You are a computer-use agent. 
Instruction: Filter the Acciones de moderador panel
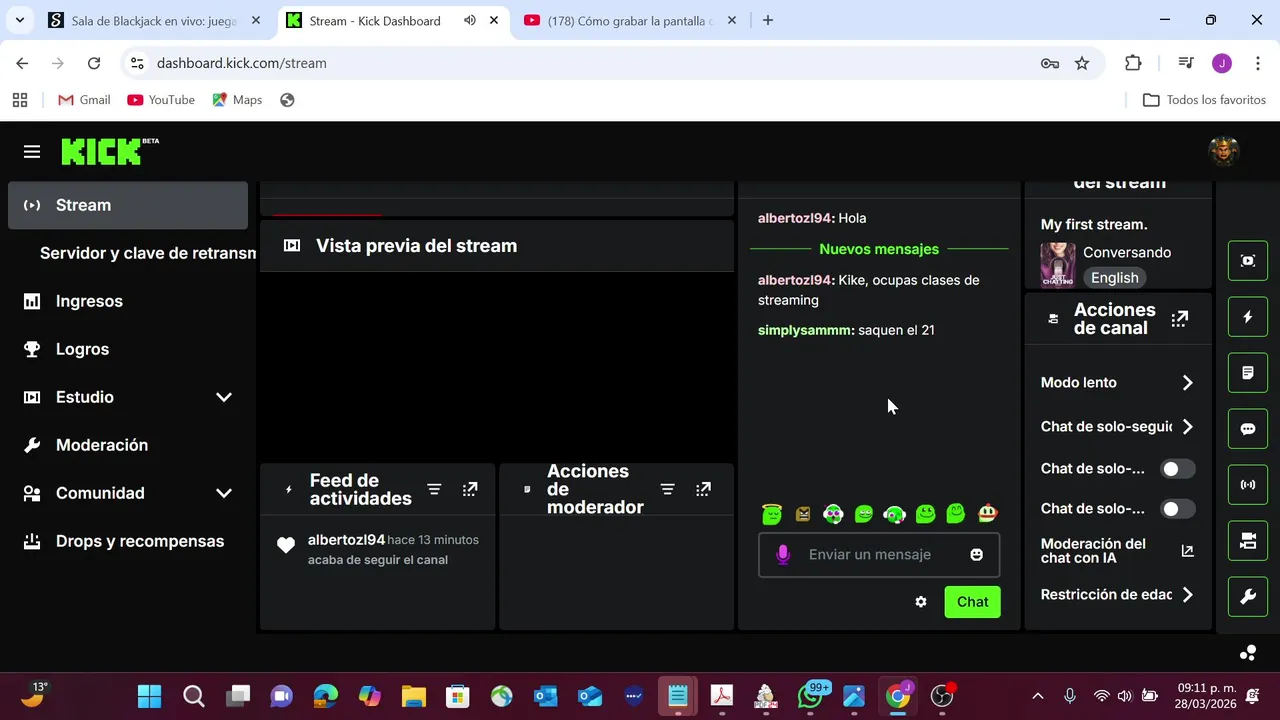668,489
